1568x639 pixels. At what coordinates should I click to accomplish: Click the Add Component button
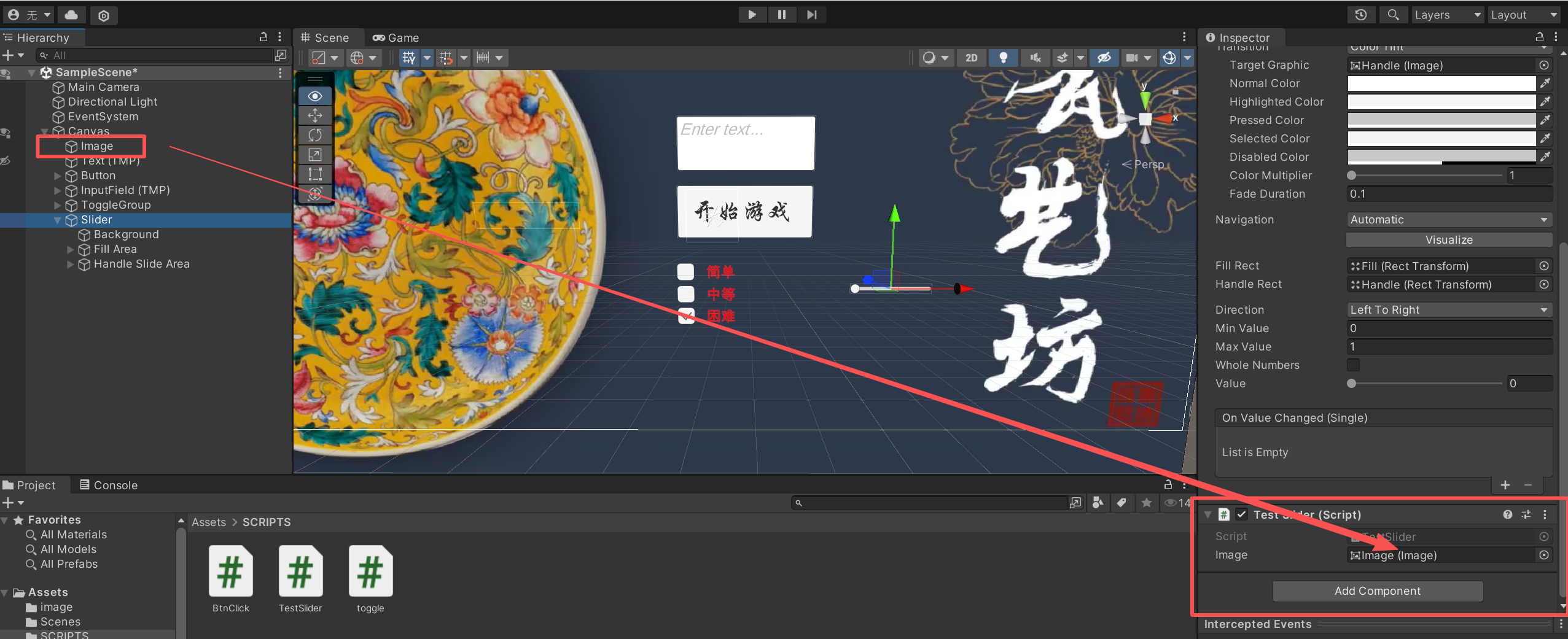[1376, 591]
